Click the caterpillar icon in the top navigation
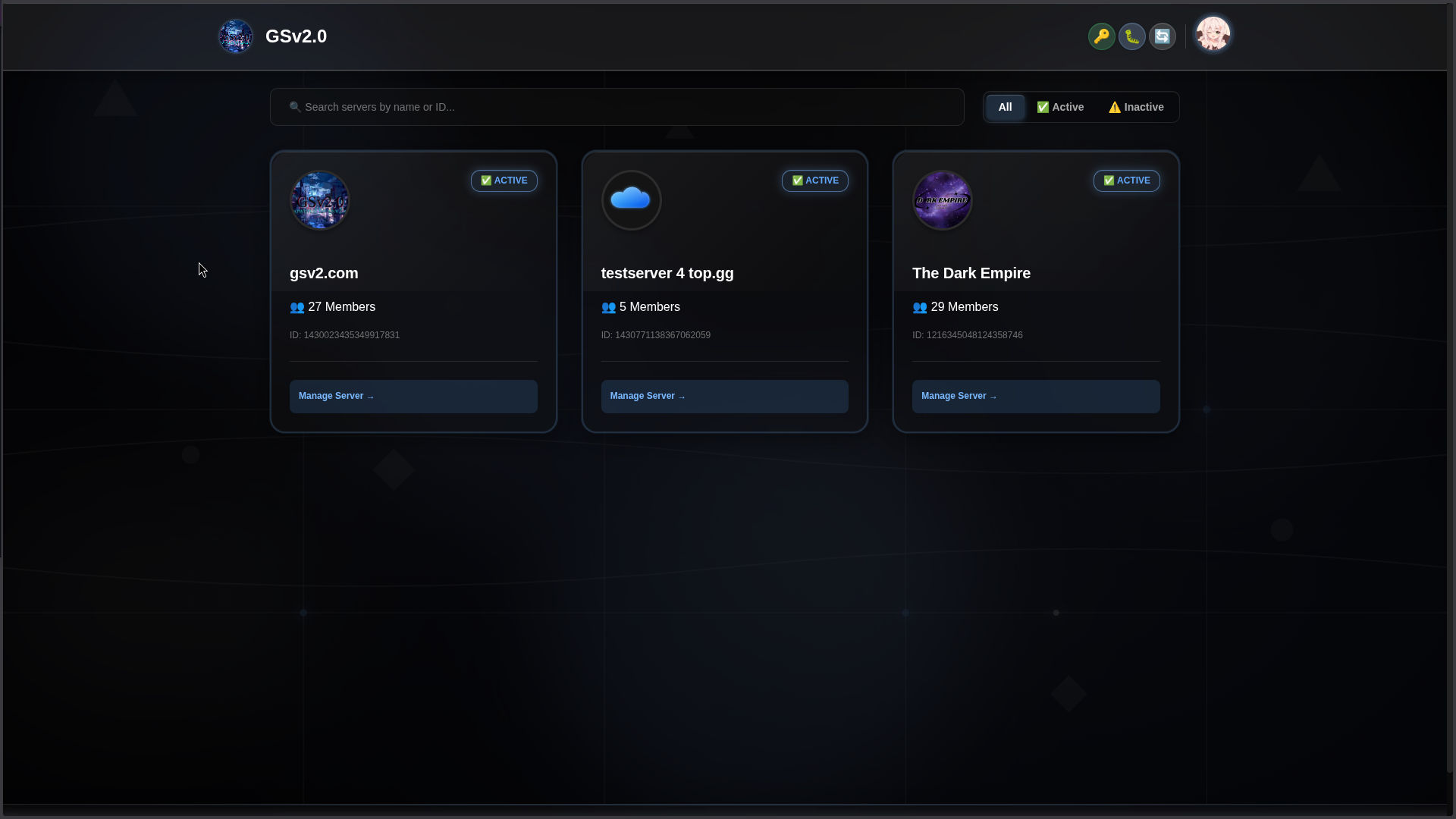 1132,36
